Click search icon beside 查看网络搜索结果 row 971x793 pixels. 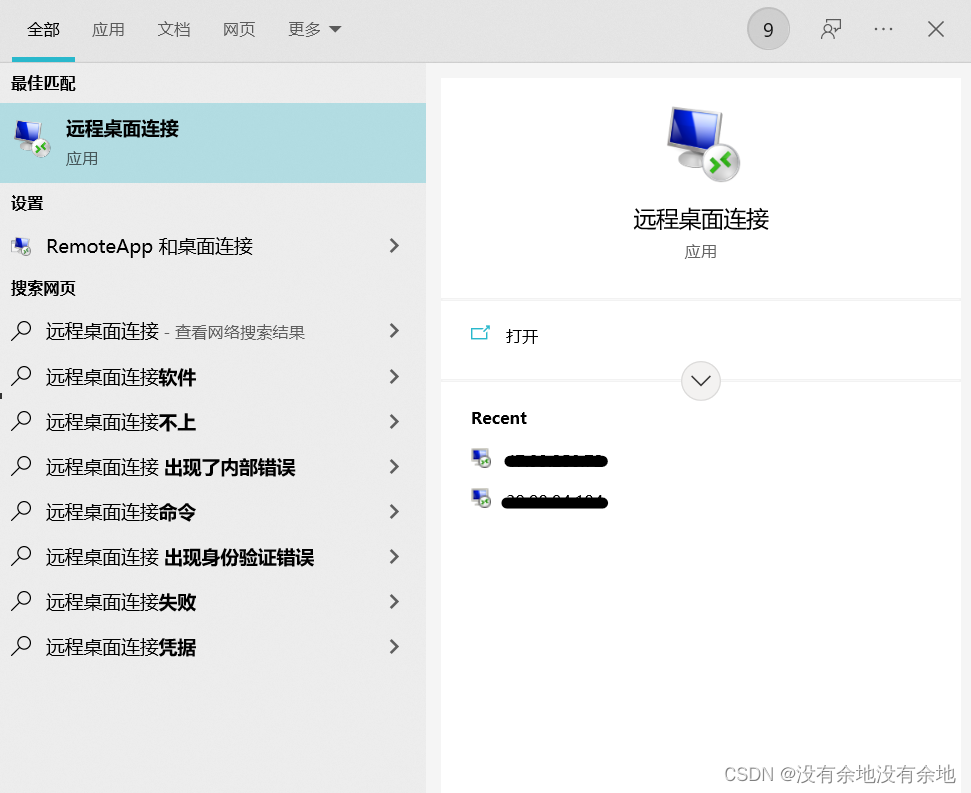(21, 331)
